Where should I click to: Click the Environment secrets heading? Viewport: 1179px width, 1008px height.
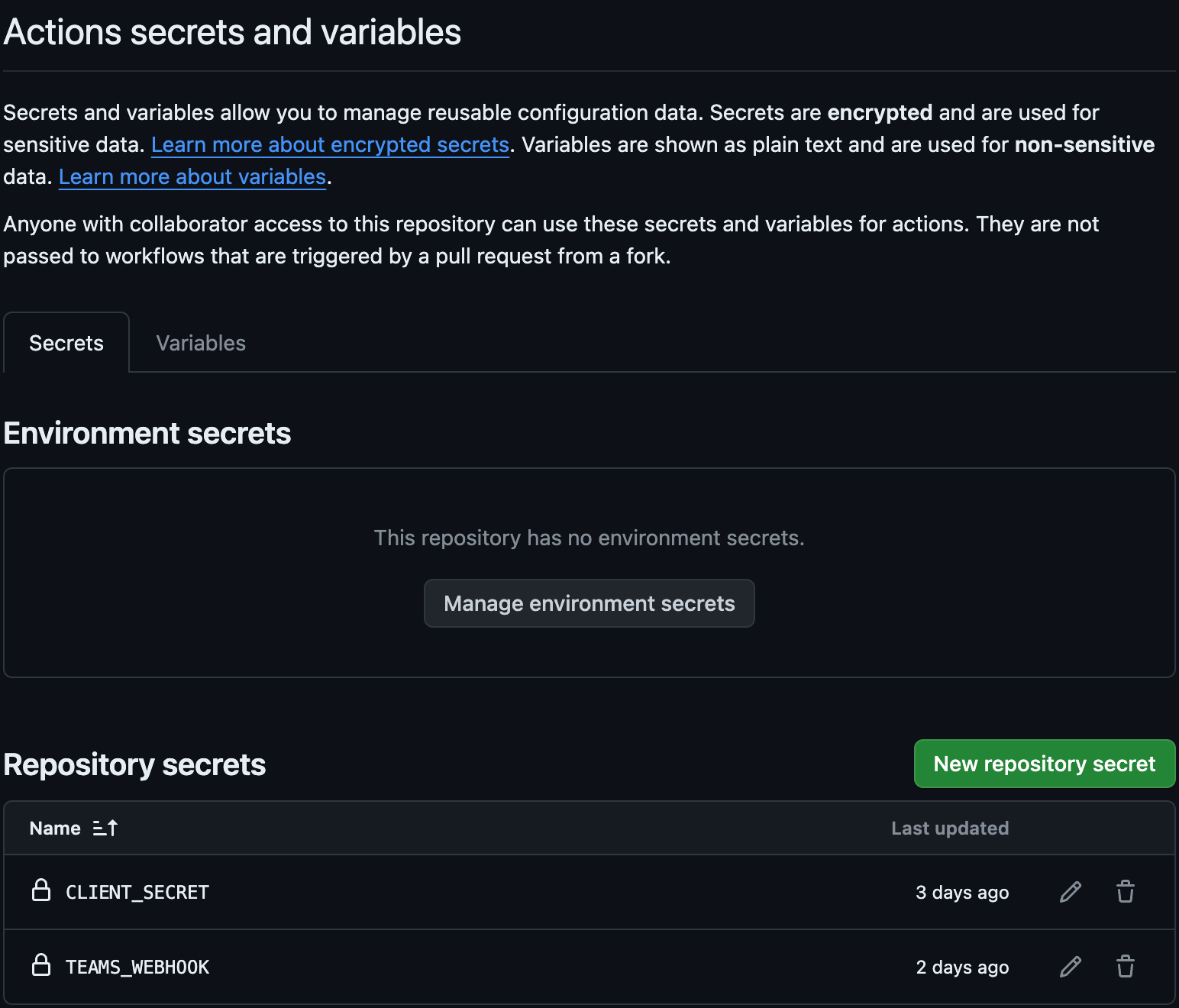pyautogui.click(x=147, y=433)
